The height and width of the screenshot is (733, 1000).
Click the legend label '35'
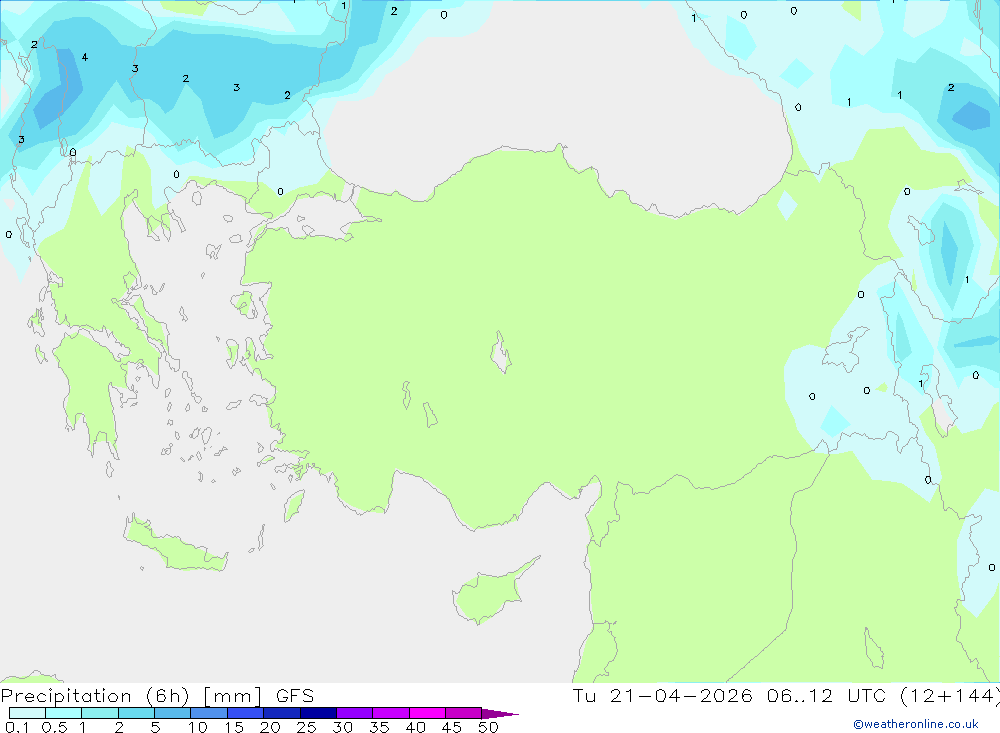coord(379,727)
